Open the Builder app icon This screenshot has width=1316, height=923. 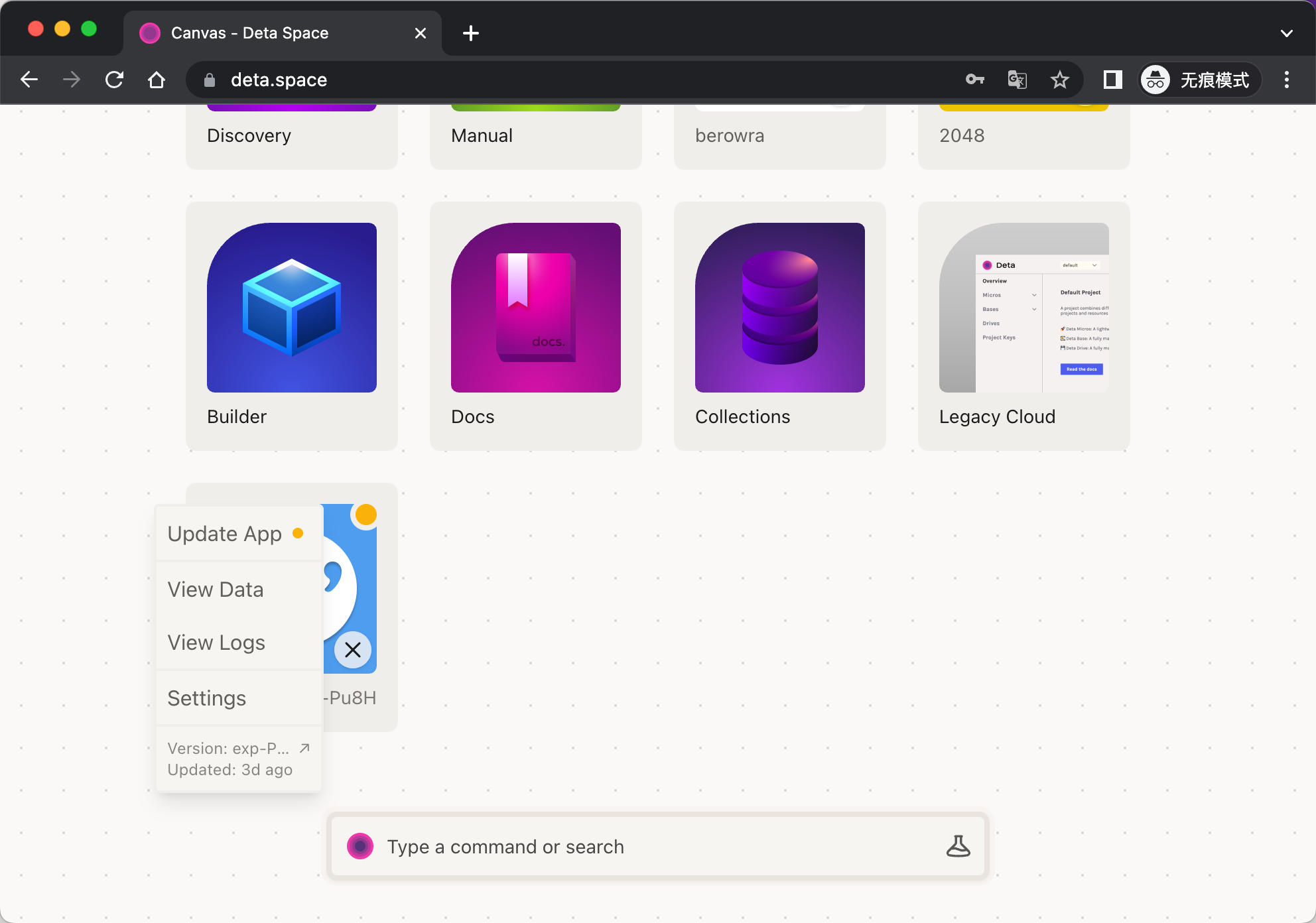pyautogui.click(x=292, y=307)
